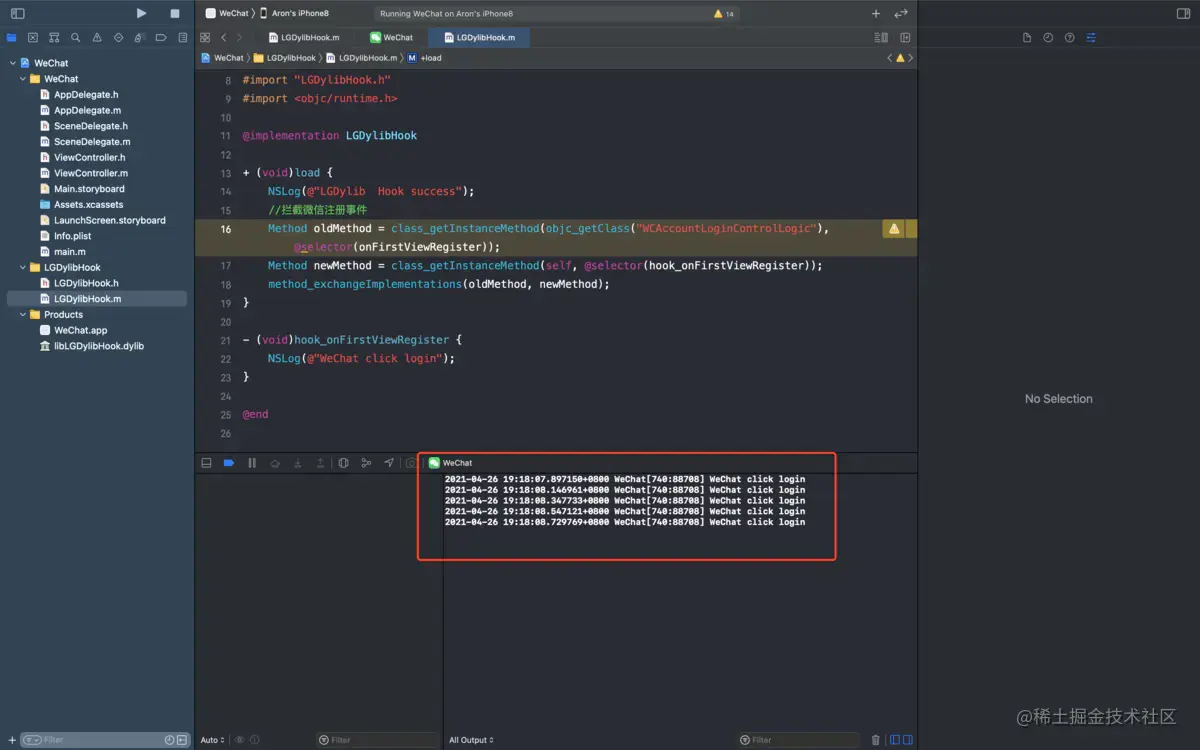The height and width of the screenshot is (750, 1200).
Task: Open the library with the plus button
Action: [876, 14]
